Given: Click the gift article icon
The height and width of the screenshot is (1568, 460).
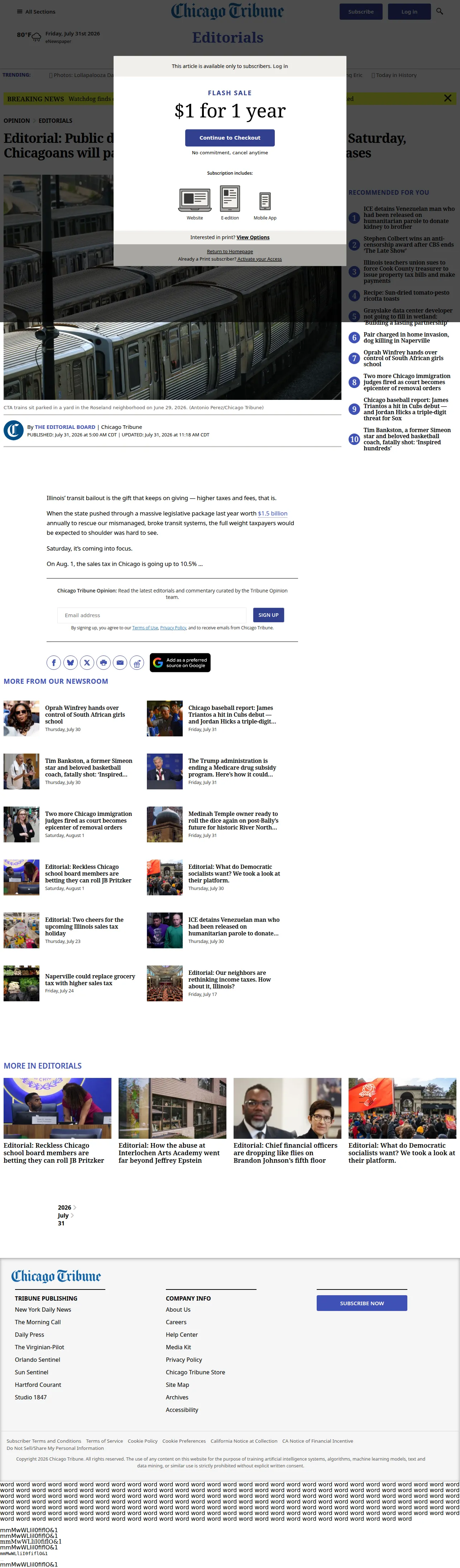Looking at the screenshot, I should coord(137,663).
